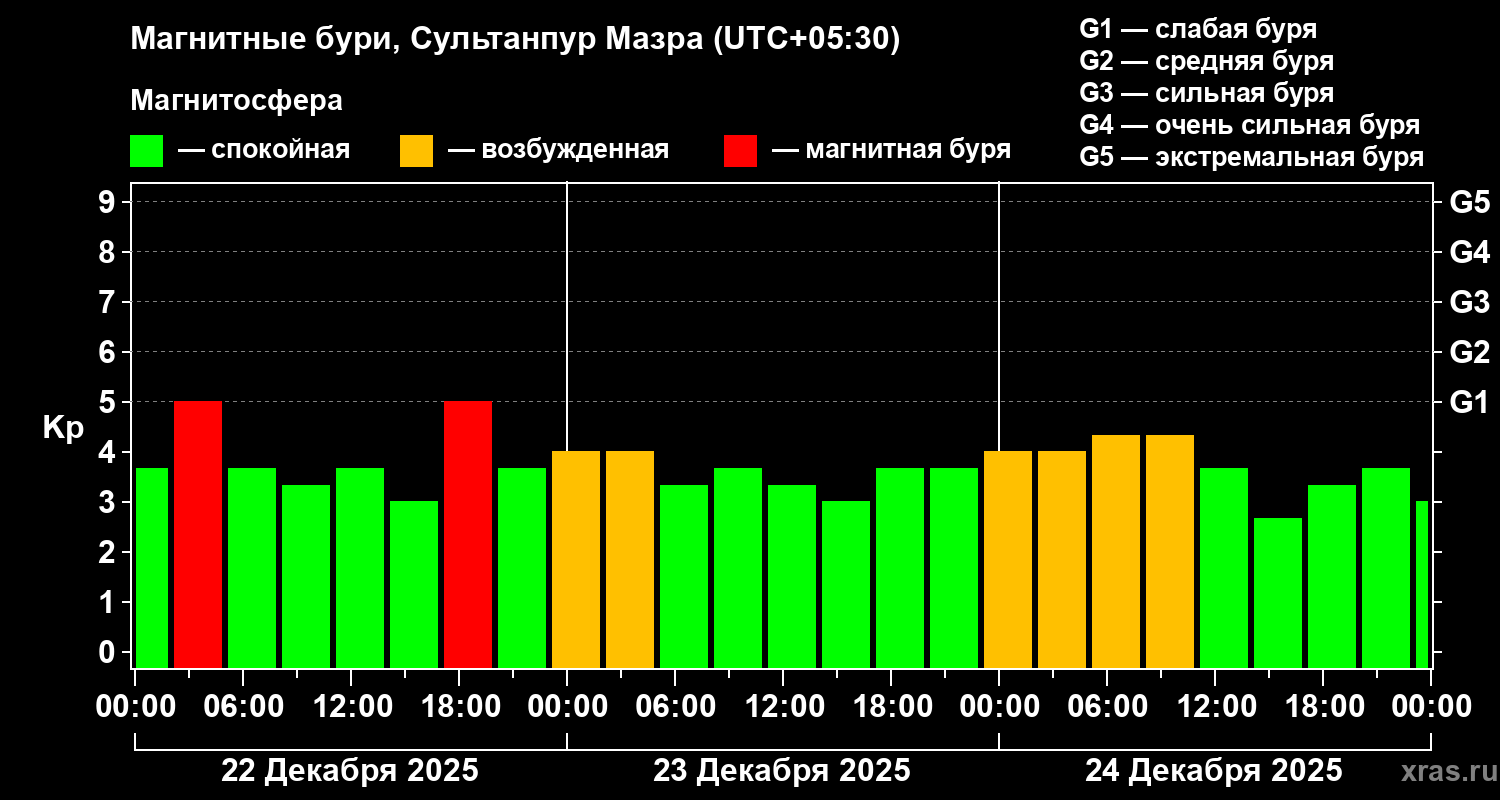Click the first yellow bar on 24 December
The height and width of the screenshot is (800, 1500).
point(1008,559)
